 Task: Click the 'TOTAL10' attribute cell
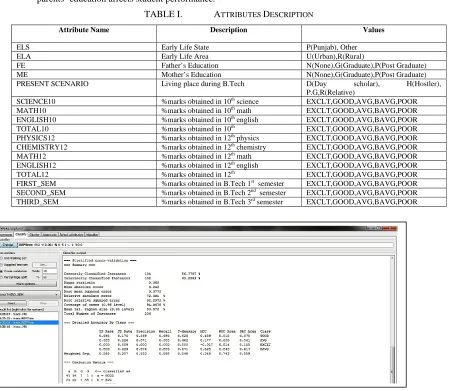[84, 129]
